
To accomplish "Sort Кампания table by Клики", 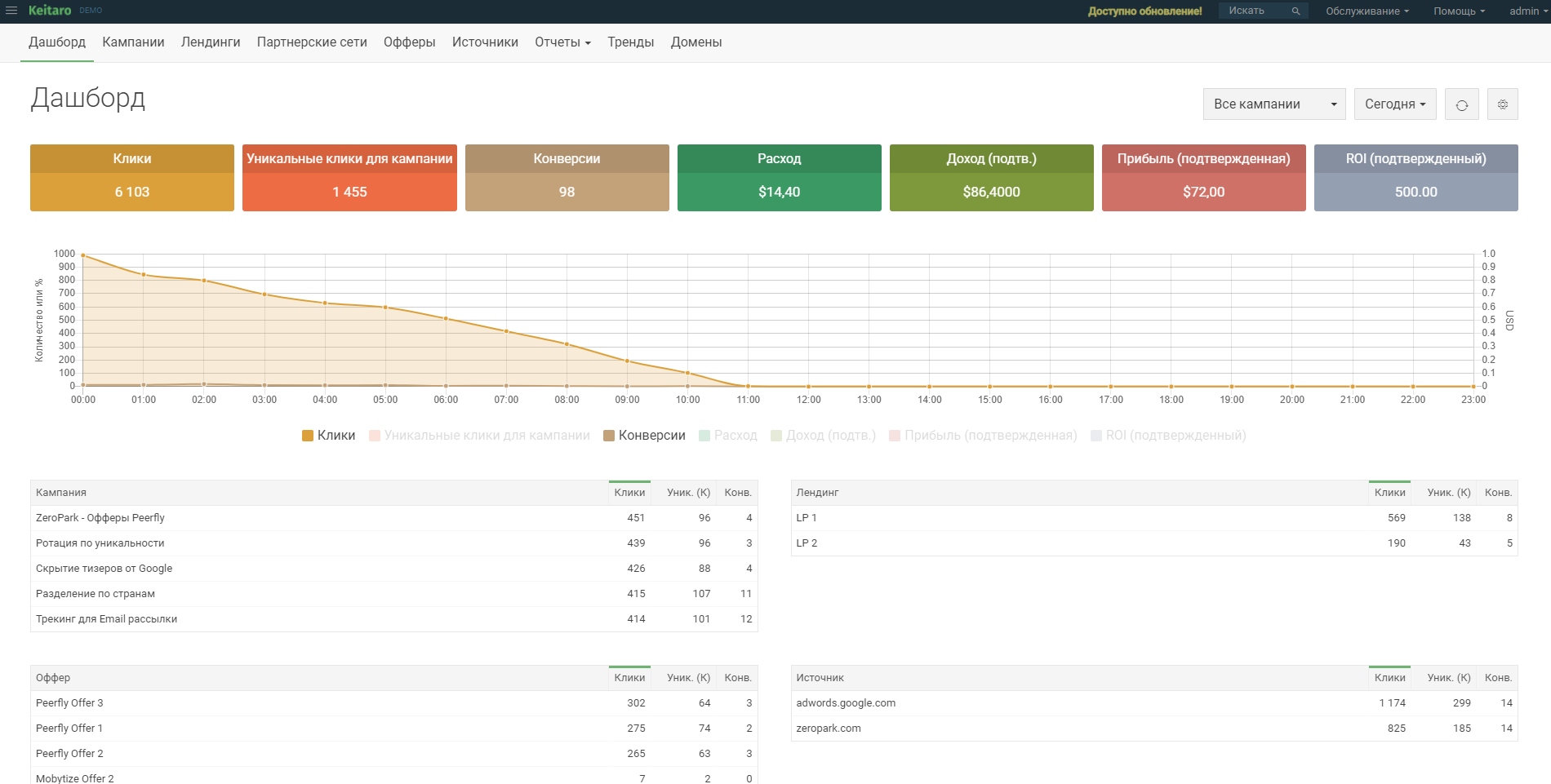I will pyautogui.click(x=629, y=493).
